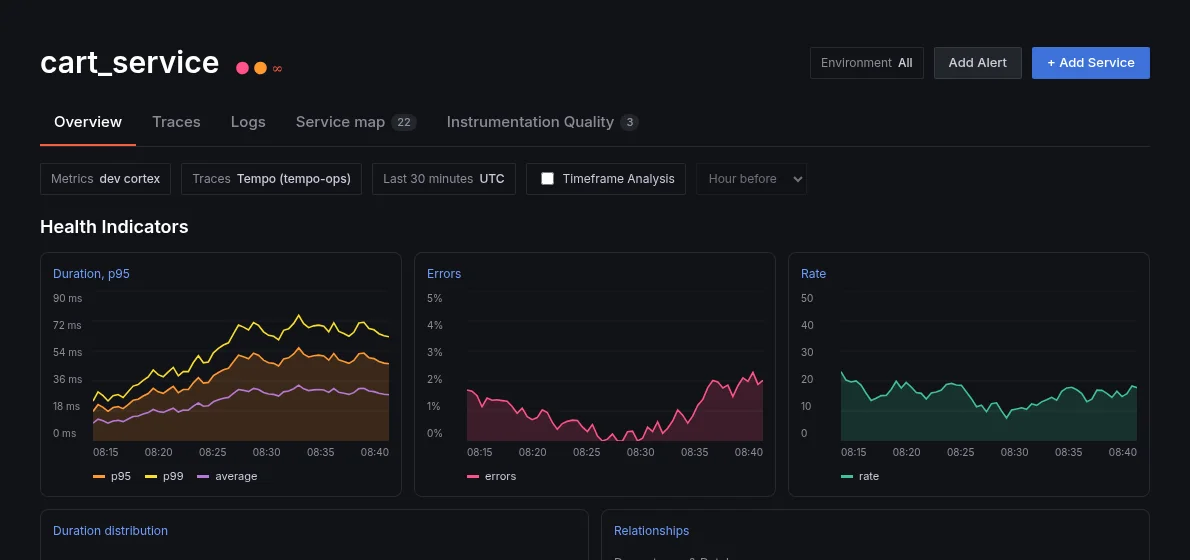This screenshot has height=560, width=1190.
Task: Open the Errors panel title link
Action: tap(444, 274)
